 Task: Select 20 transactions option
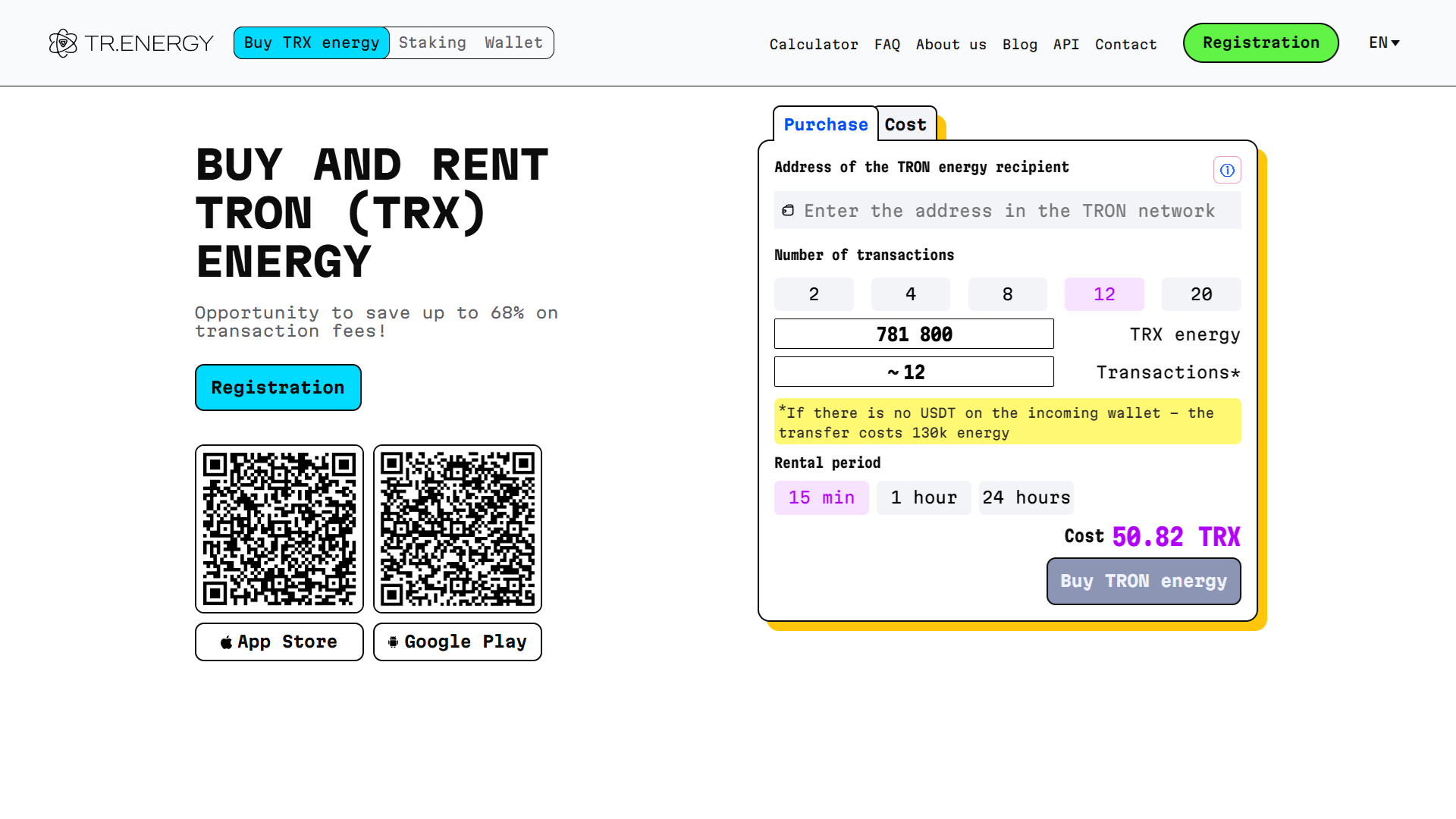pyautogui.click(x=1201, y=294)
